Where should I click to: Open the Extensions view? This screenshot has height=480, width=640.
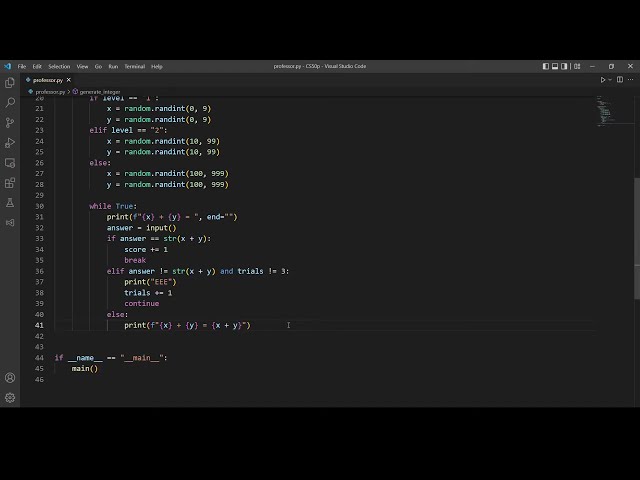point(10,183)
